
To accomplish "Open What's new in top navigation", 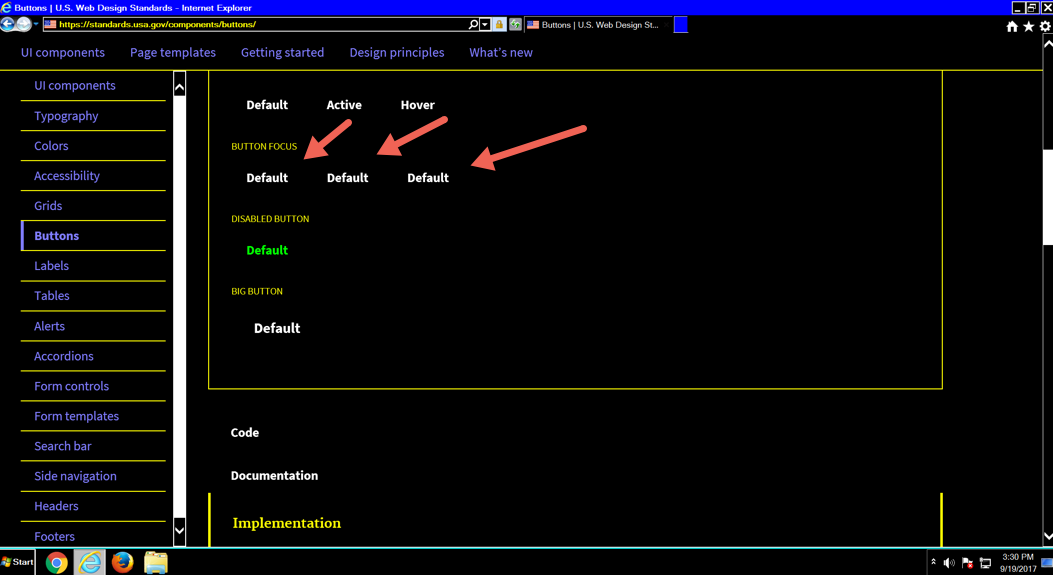I will point(501,52).
